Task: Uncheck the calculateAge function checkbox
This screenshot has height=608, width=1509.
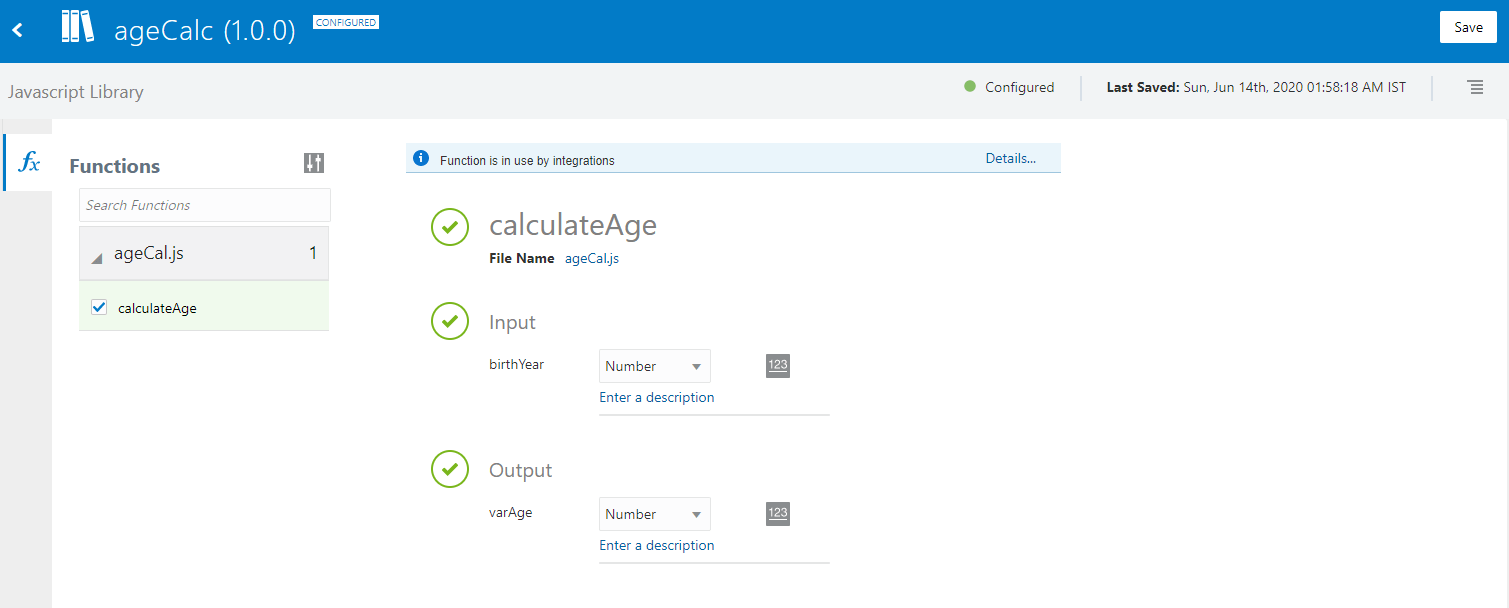Action: [x=98, y=307]
